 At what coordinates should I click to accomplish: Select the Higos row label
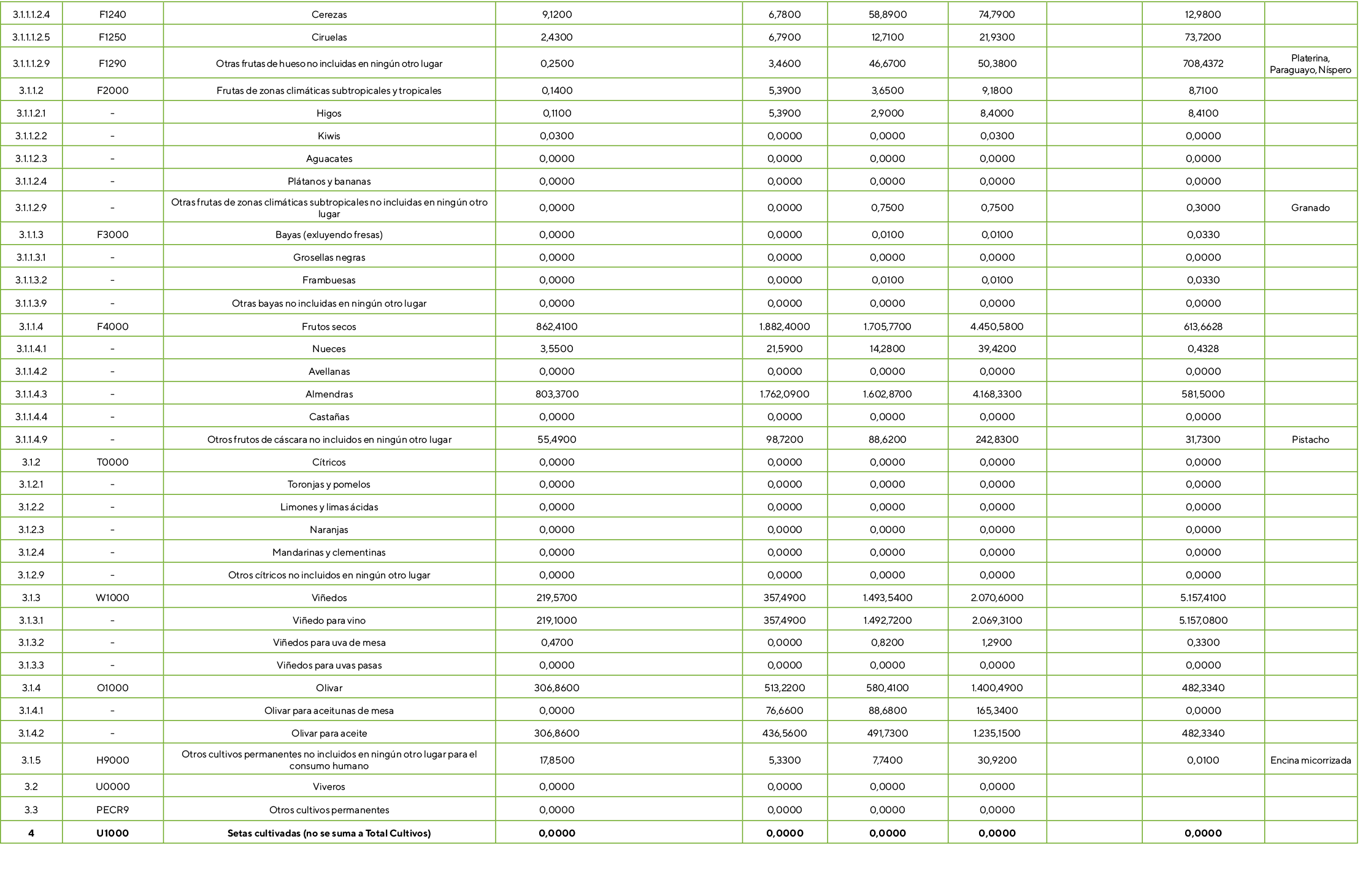tap(329, 113)
